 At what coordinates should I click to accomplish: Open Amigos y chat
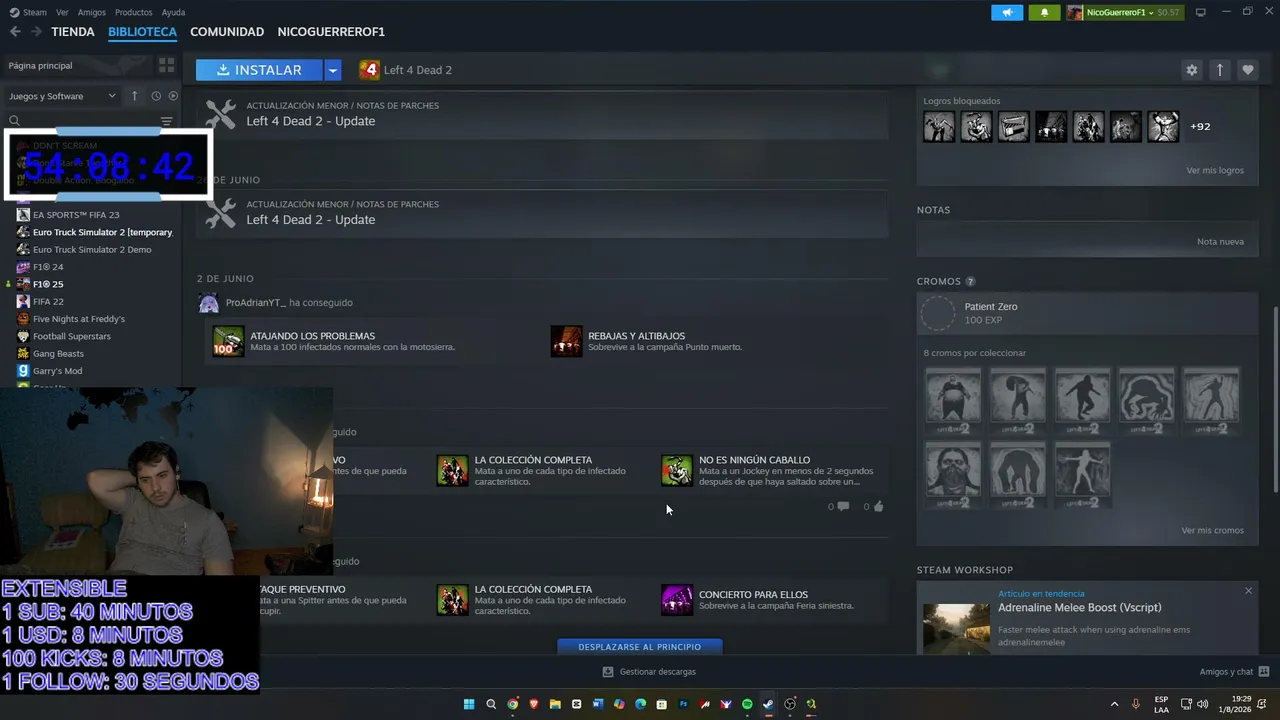point(1234,672)
